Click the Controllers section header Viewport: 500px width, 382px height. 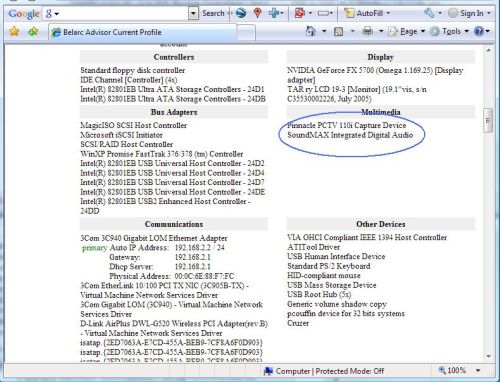(x=174, y=57)
